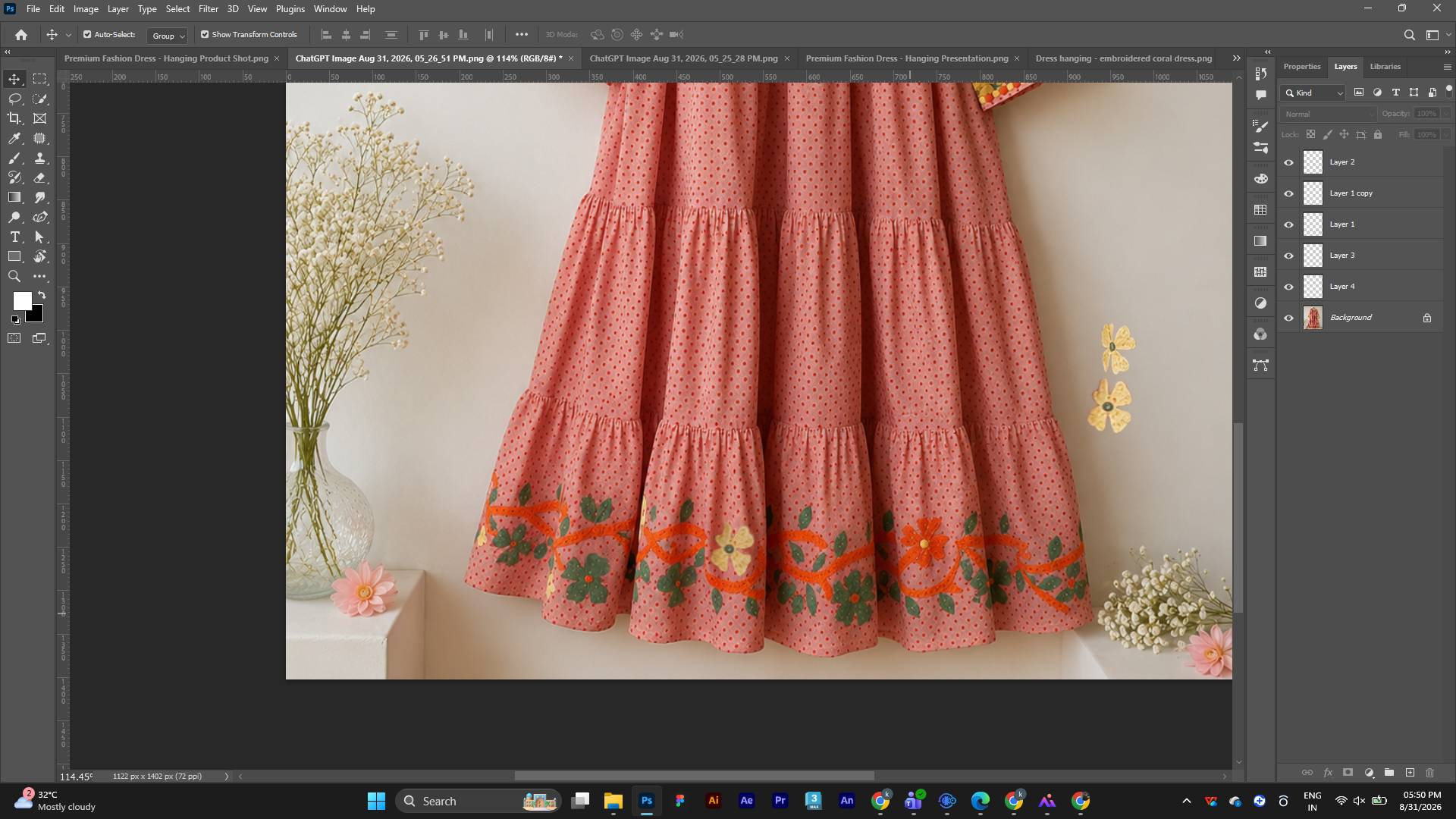1456x819 pixels.
Task: Select the Zoom tool in toolbar
Action: (x=14, y=276)
